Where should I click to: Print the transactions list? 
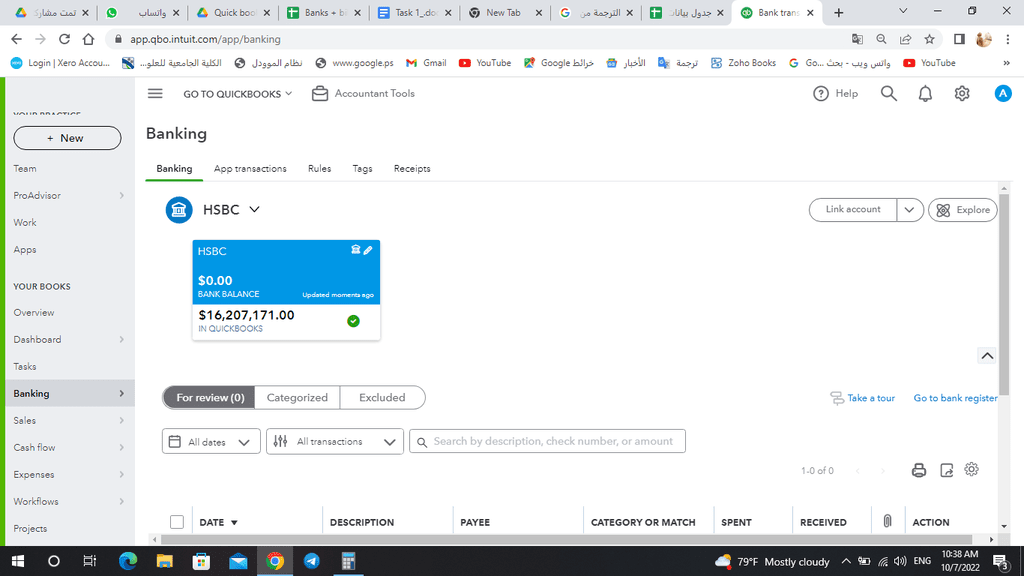coord(918,470)
